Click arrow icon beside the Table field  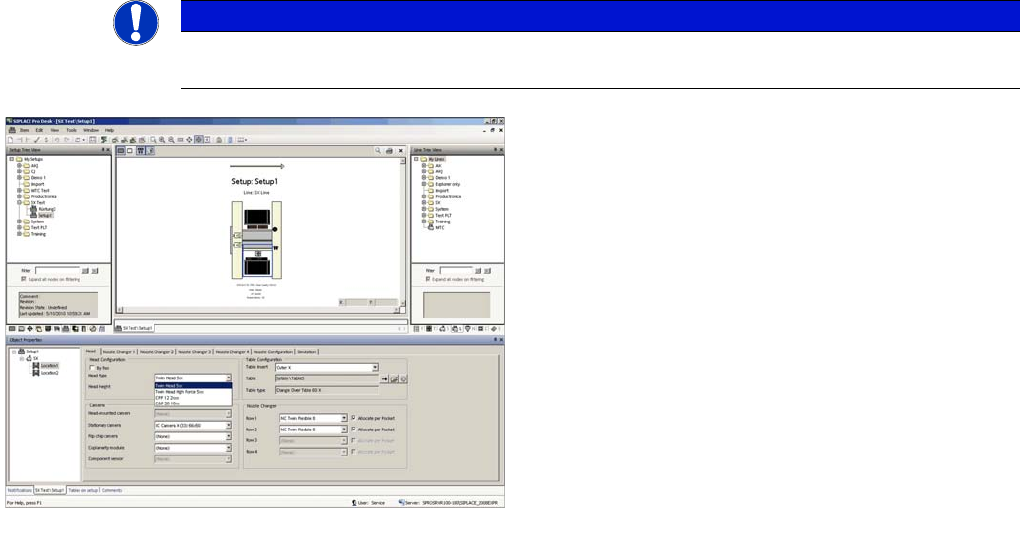[x=385, y=379]
